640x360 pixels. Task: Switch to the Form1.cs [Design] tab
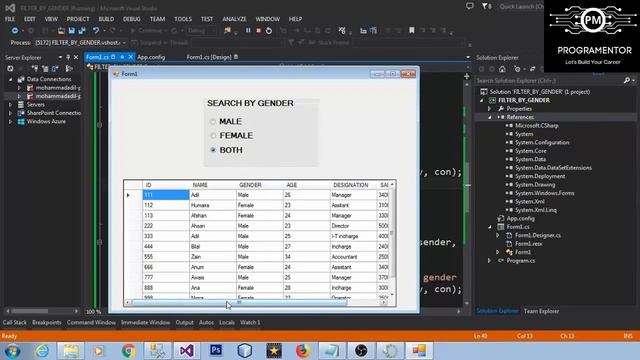(209, 58)
